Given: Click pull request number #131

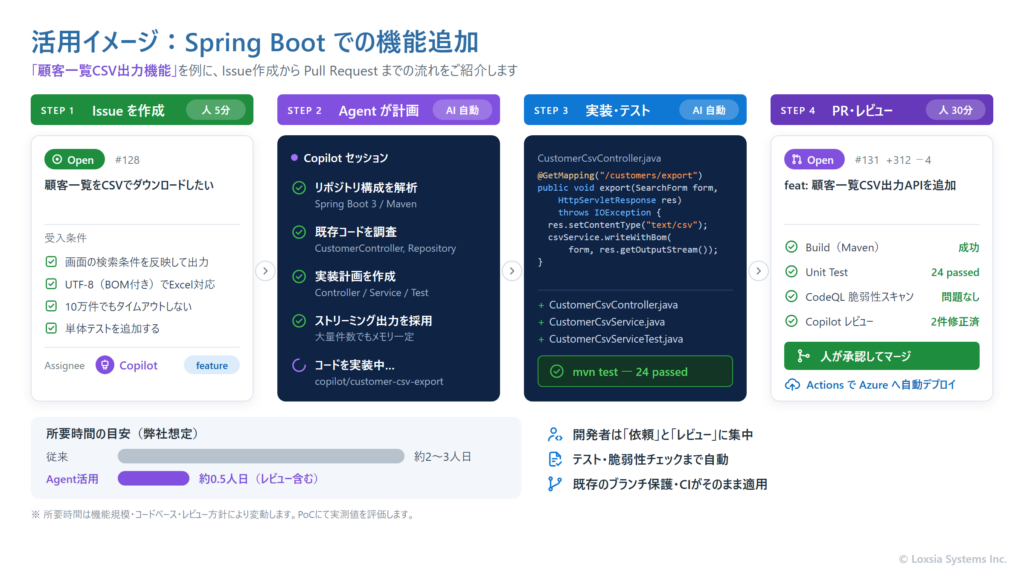Looking at the screenshot, I should point(867,160).
